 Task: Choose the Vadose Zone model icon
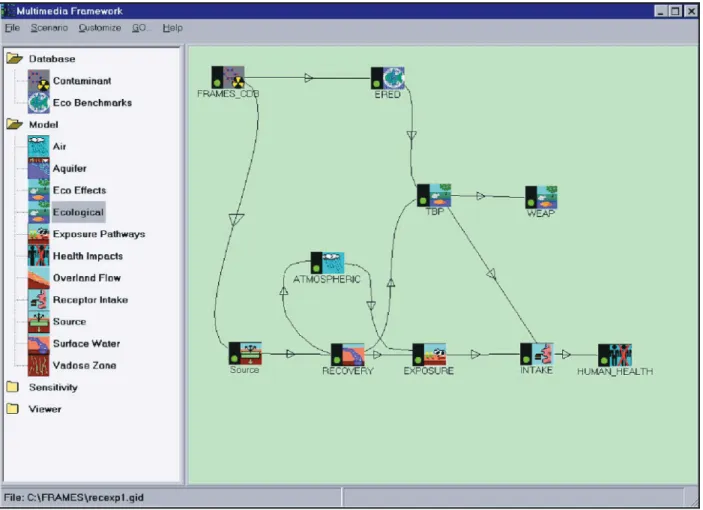pyautogui.click(x=39, y=365)
